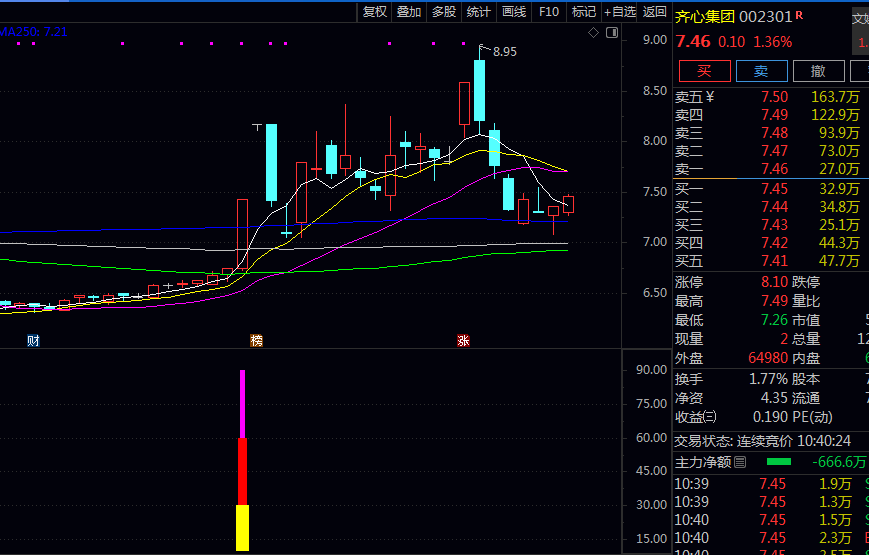Screen dimensions: 869x555
Task: Add stock via +自选 button
Action: [x=619, y=12]
